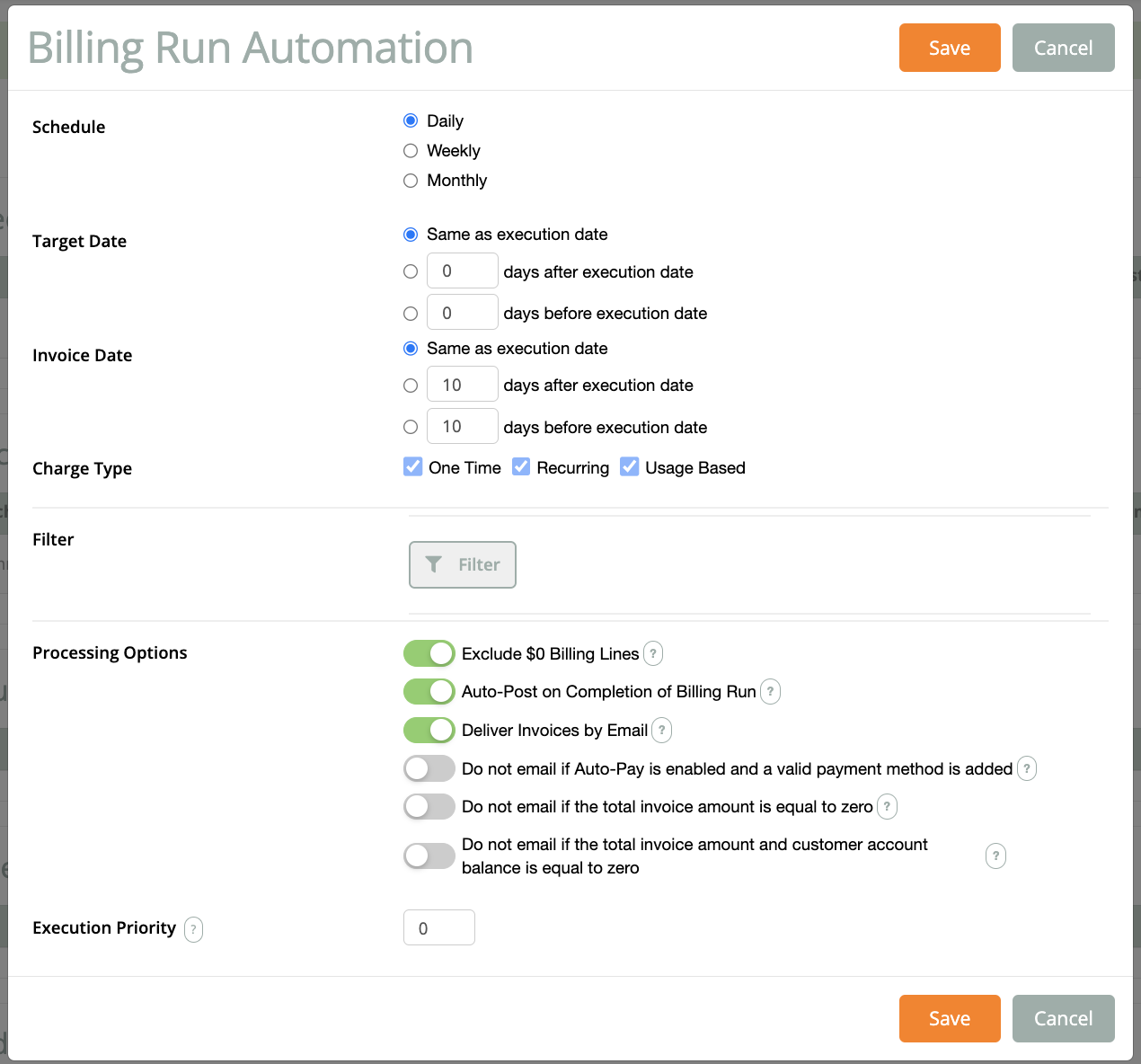Click help icon next to Execution Priority
The width and height of the screenshot is (1141, 1064).
pos(193,929)
